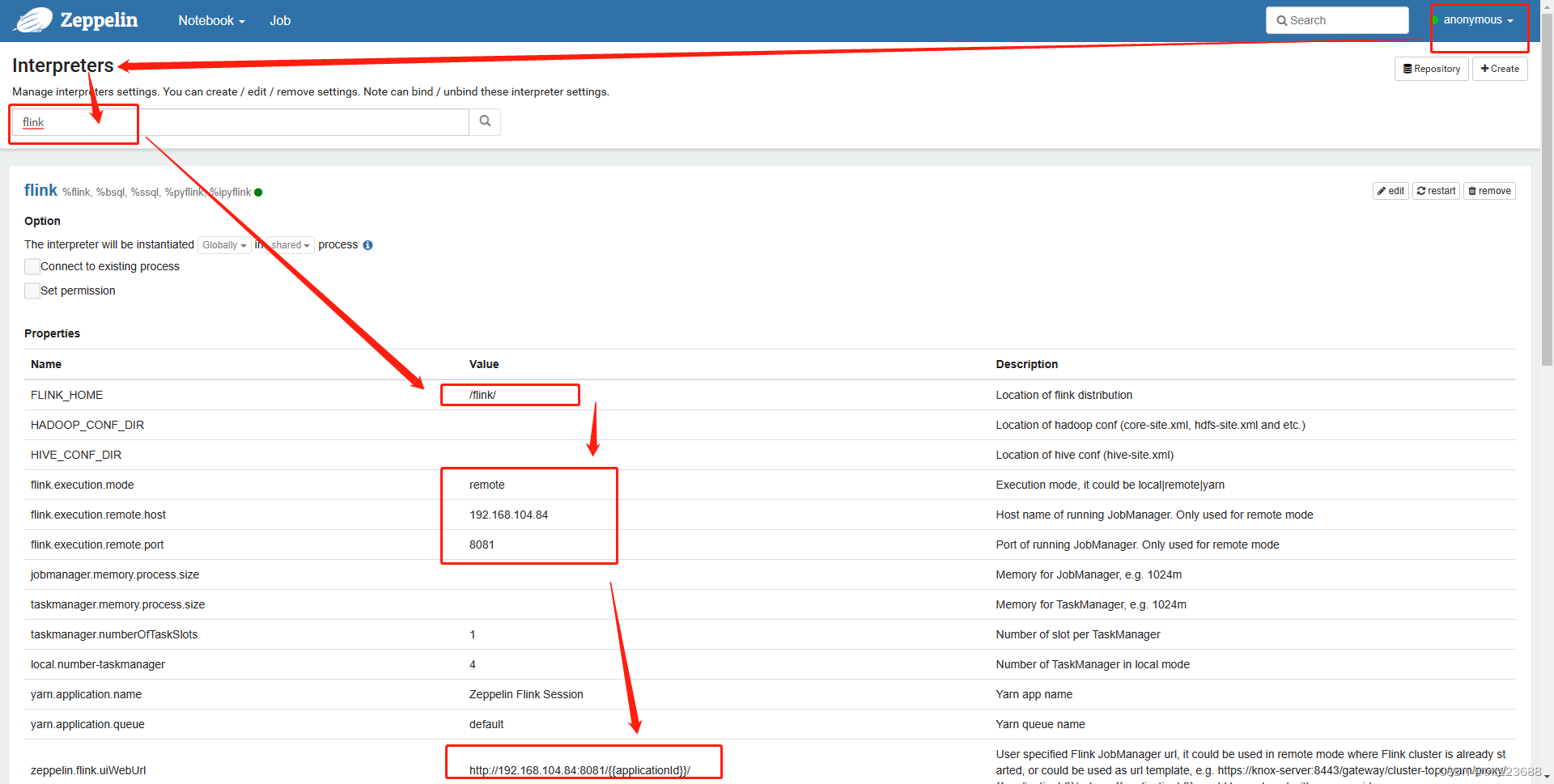Click the Zeppelin brand text
The height and width of the screenshot is (784, 1554).
pos(99,20)
